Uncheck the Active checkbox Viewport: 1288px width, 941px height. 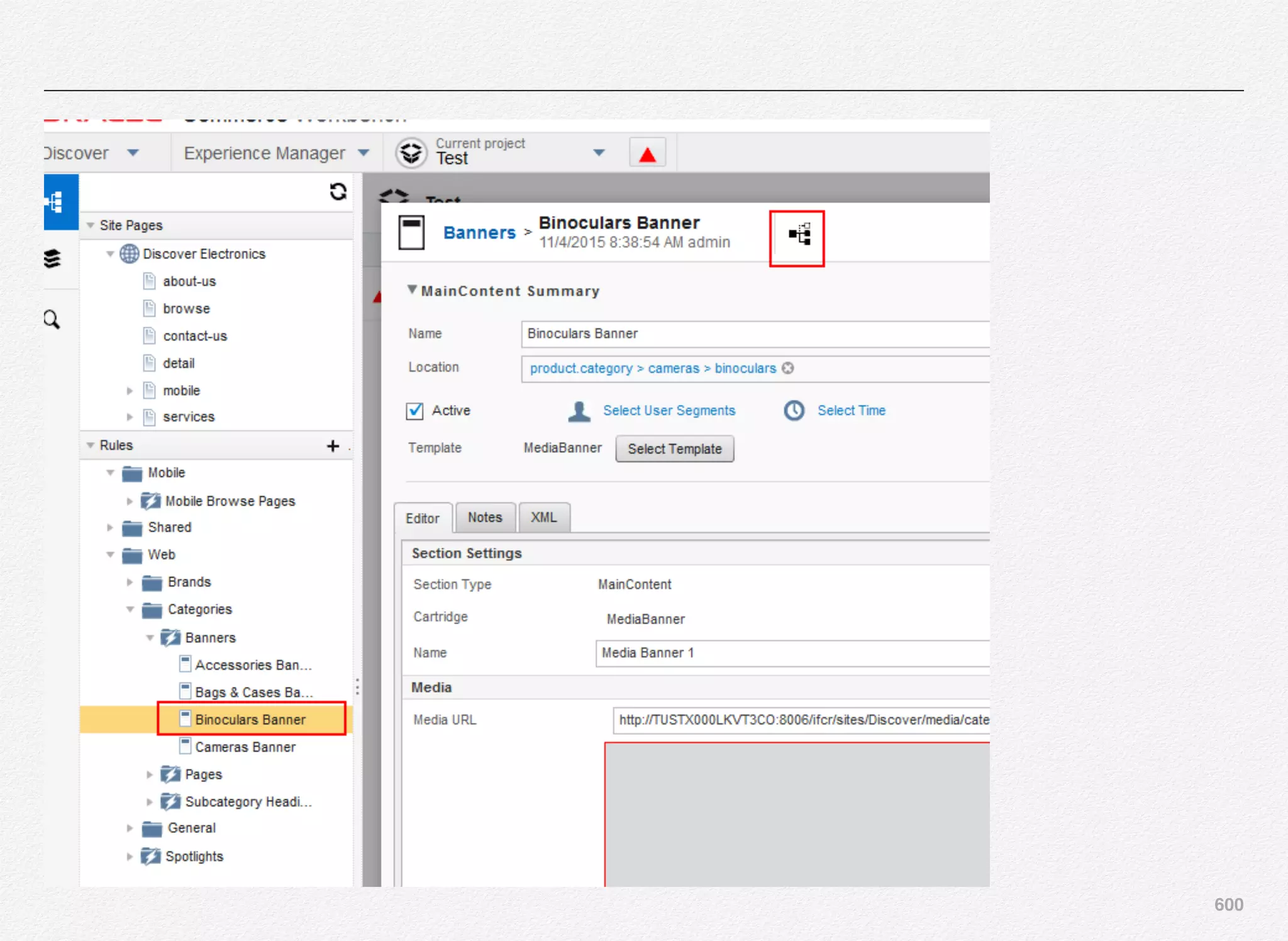point(415,411)
